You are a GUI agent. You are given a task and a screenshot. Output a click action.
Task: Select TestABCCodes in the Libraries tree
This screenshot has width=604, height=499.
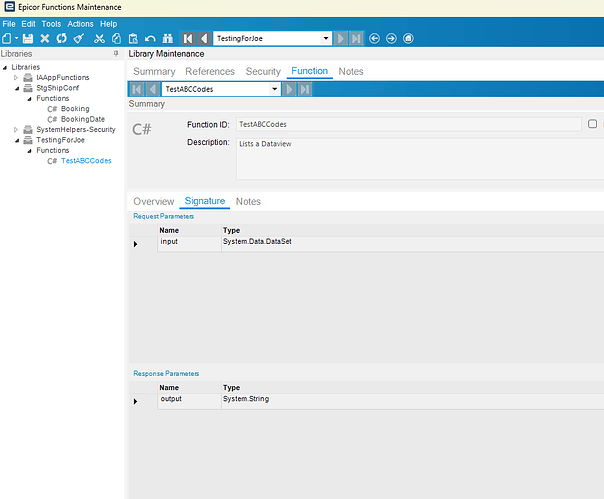(86, 160)
